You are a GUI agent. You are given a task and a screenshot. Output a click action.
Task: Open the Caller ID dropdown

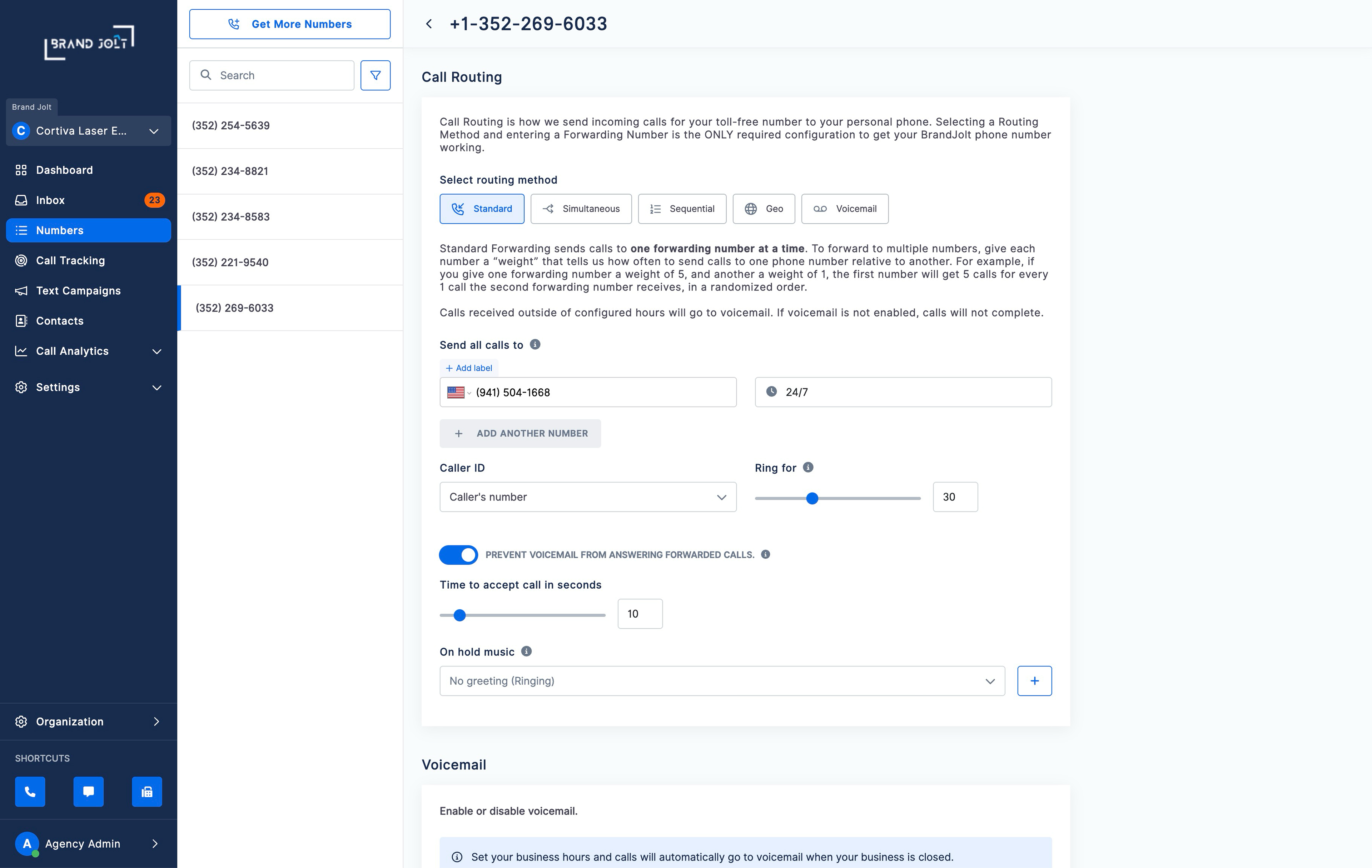(x=587, y=497)
